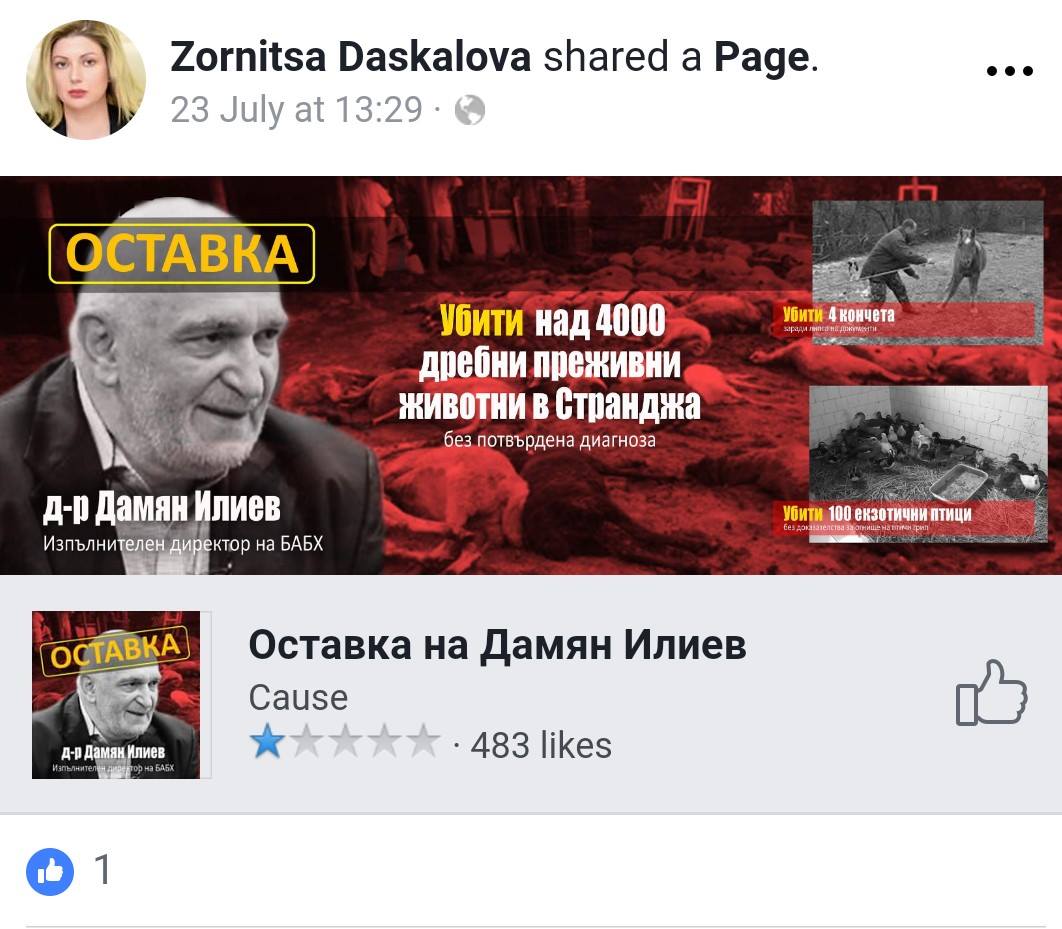Click the horse photo in the banner
1062x929 pixels.
(928, 272)
